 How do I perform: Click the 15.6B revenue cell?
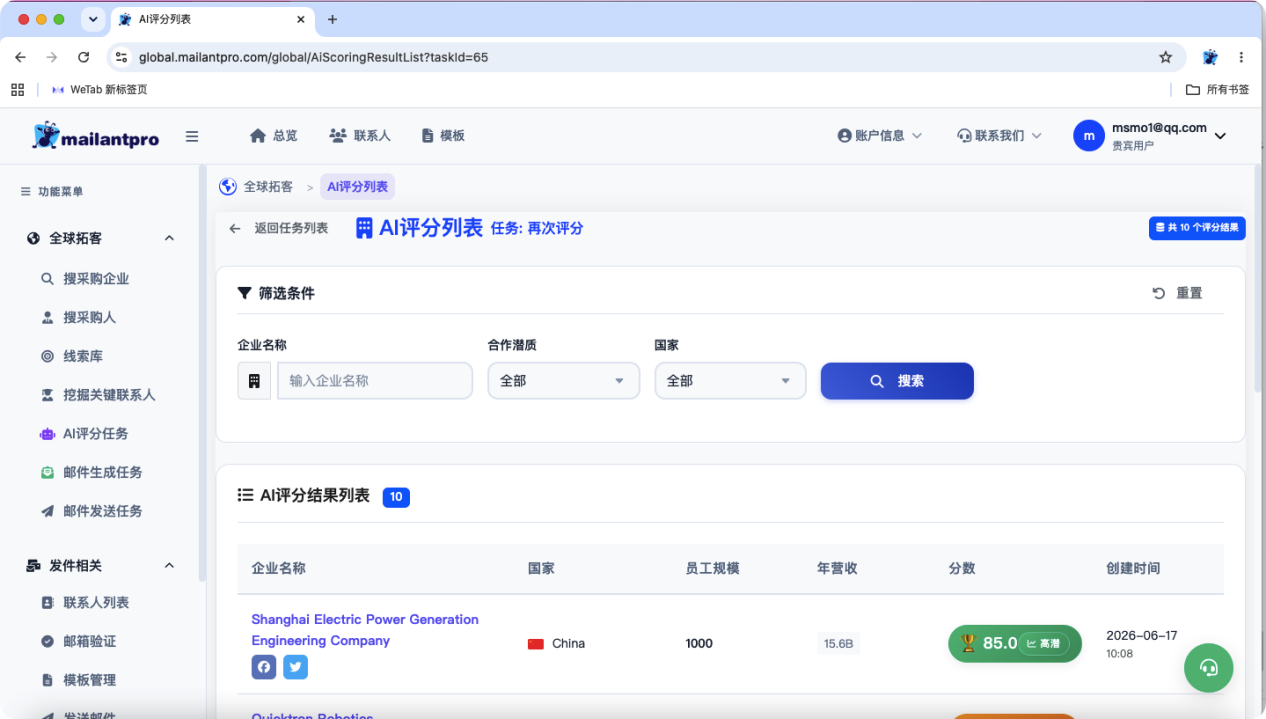pos(838,643)
